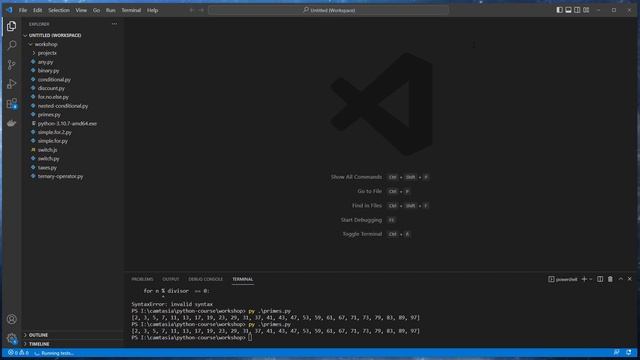The image size is (640, 360).
Task: Click the navigate forward arrow
Action: click(201, 10)
